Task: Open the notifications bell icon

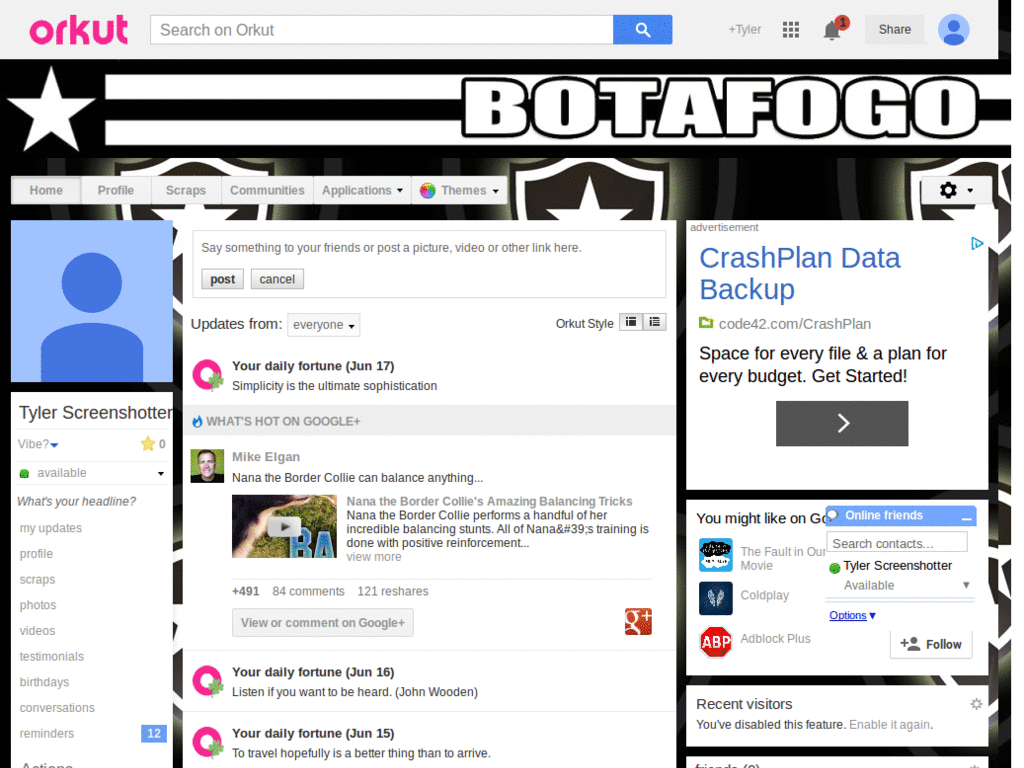Action: click(x=833, y=29)
